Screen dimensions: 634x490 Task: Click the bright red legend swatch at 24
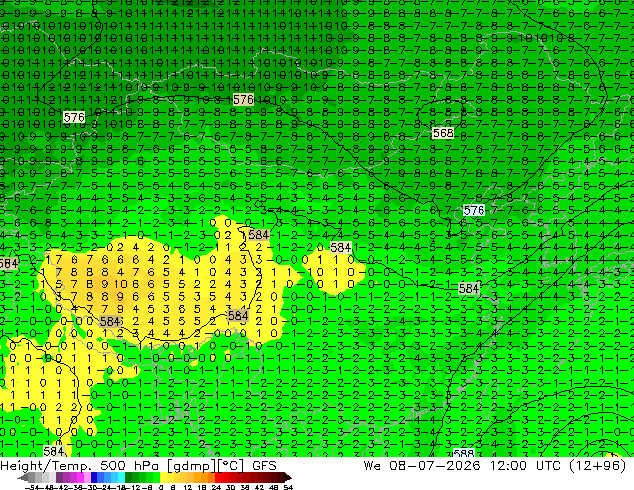218,477
